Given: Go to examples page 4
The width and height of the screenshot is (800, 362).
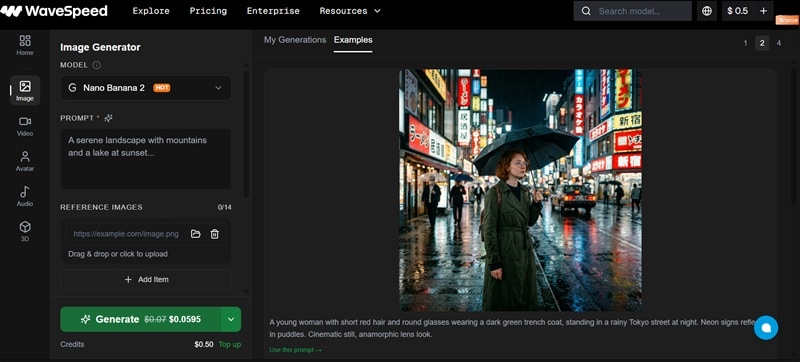Looking at the screenshot, I should tap(779, 43).
